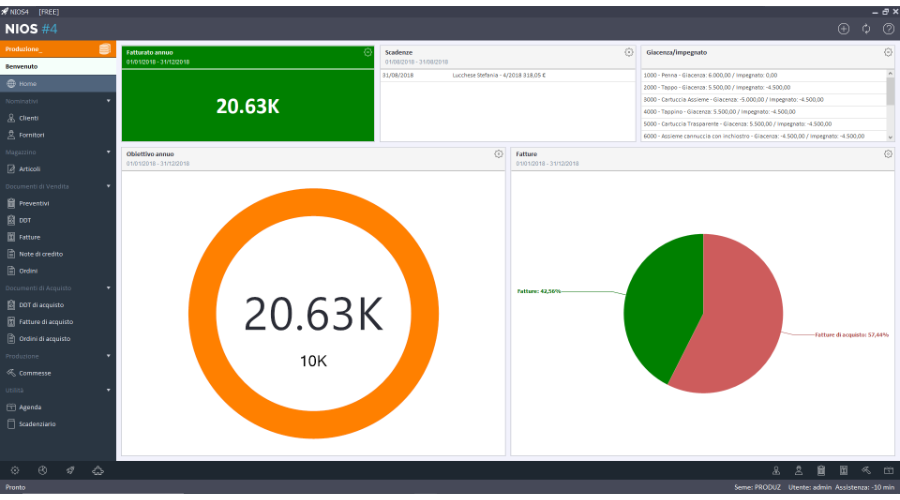Collapse the Nominativi sidebar section

click(x=108, y=101)
